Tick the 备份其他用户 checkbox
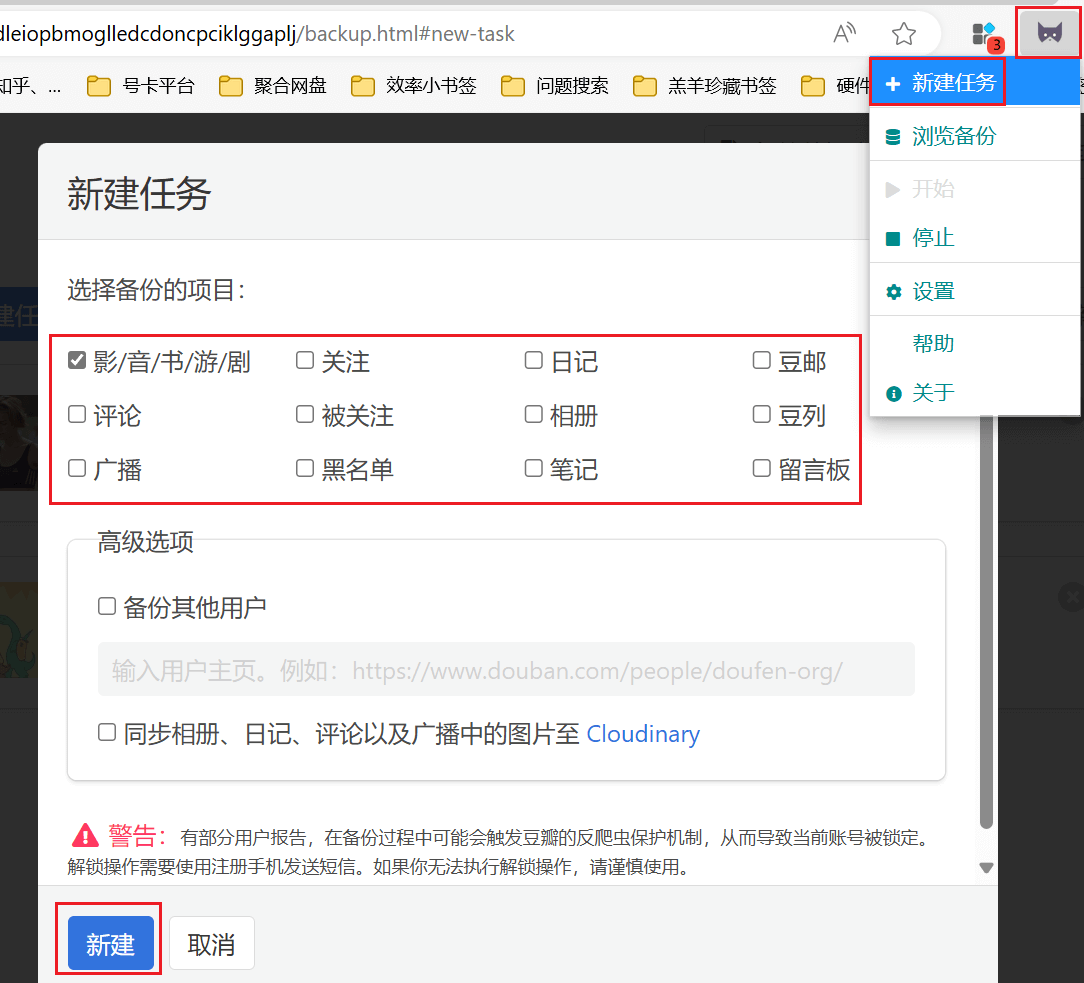The height and width of the screenshot is (983, 1084). tap(107, 606)
